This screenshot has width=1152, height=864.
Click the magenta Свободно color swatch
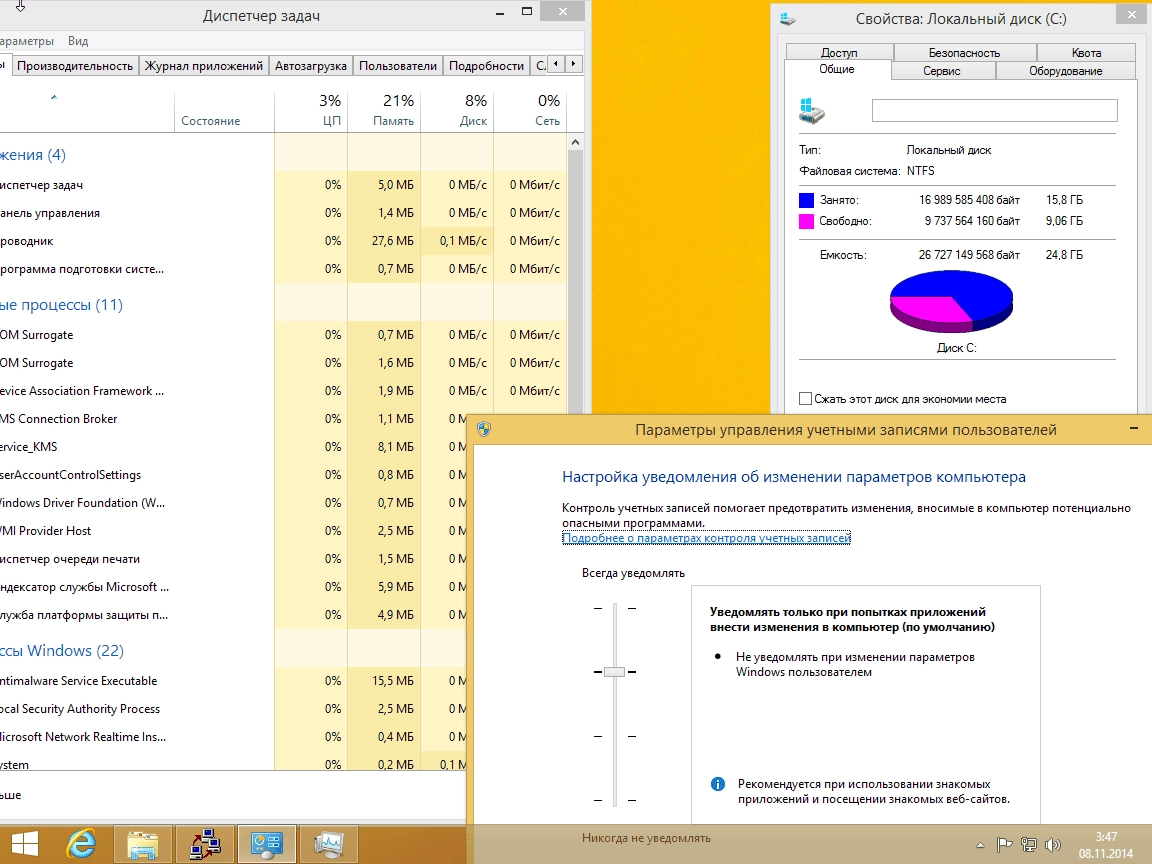pyautogui.click(x=806, y=221)
